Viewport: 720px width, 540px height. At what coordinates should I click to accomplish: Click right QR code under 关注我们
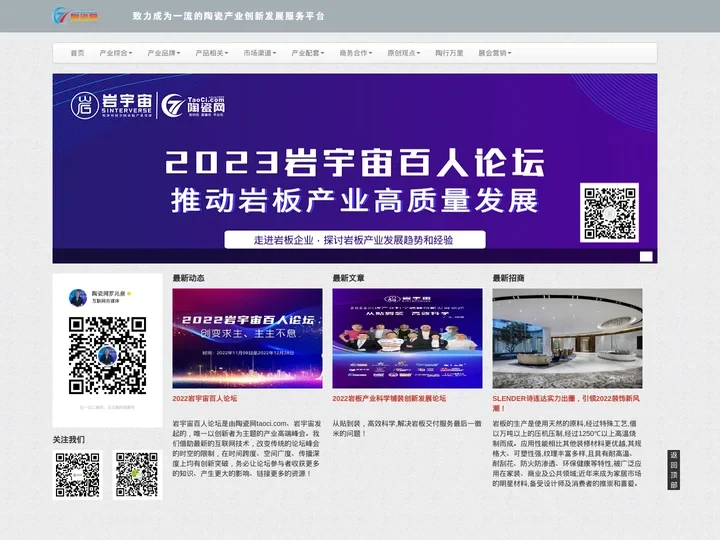coord(137,475)
